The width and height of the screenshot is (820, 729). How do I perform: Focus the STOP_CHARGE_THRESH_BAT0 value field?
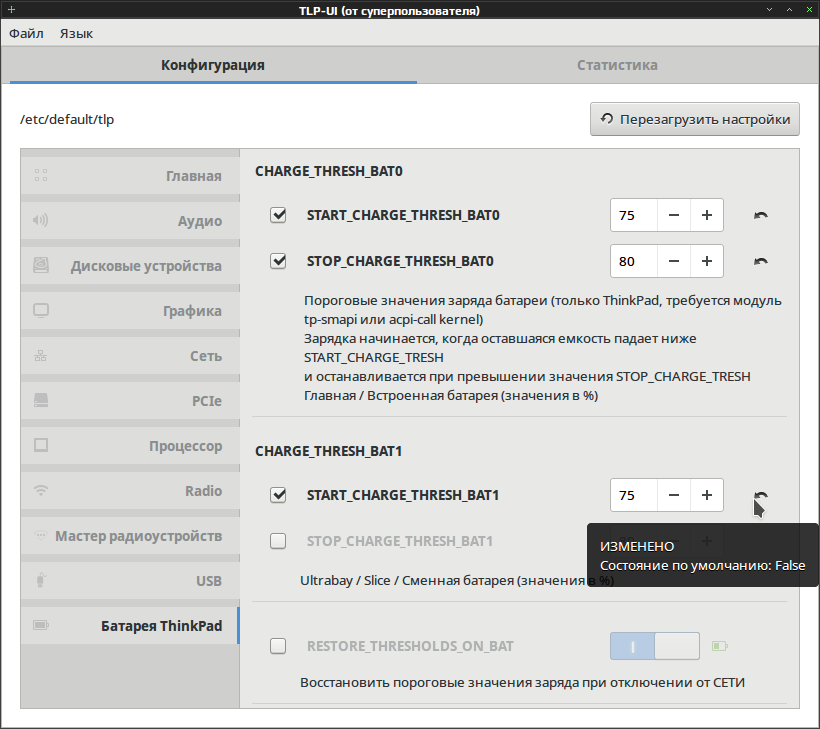634,261
